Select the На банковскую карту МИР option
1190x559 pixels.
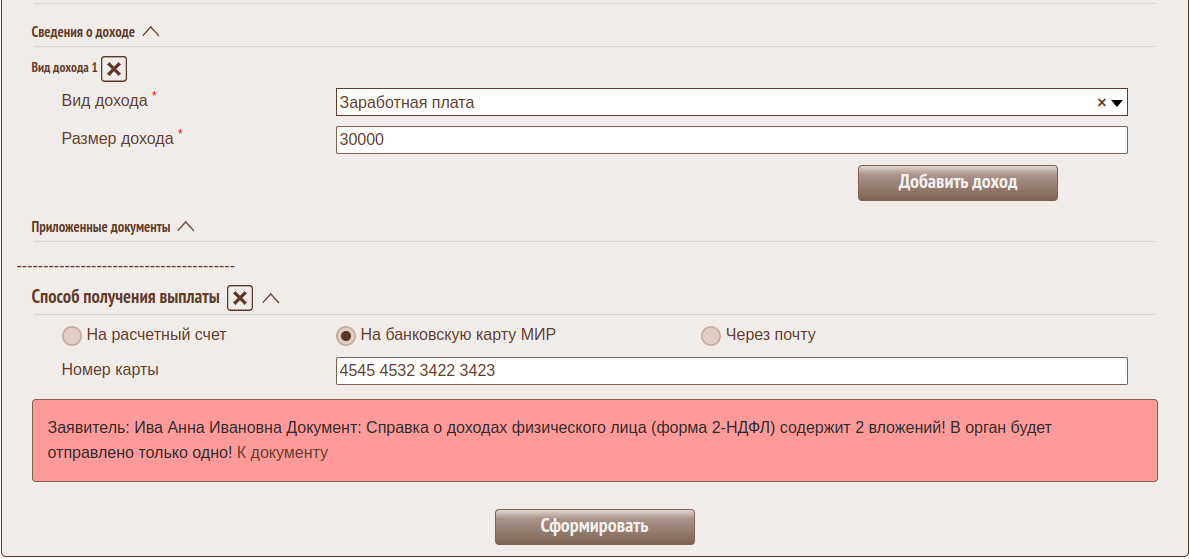click(346, 336)
